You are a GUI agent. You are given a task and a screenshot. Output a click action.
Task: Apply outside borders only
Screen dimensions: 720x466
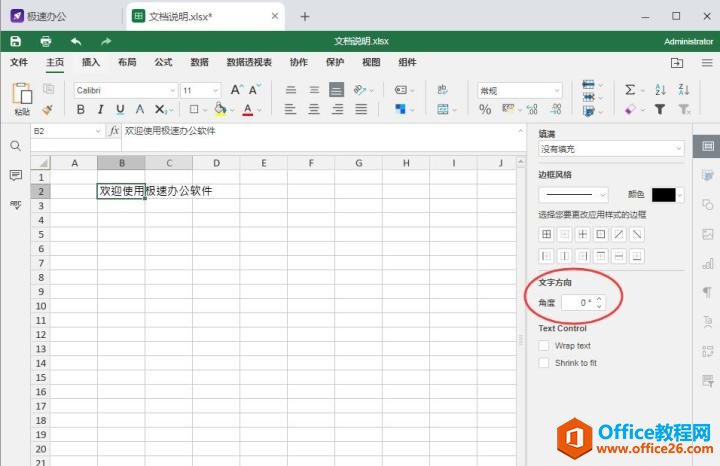point(601,235)
